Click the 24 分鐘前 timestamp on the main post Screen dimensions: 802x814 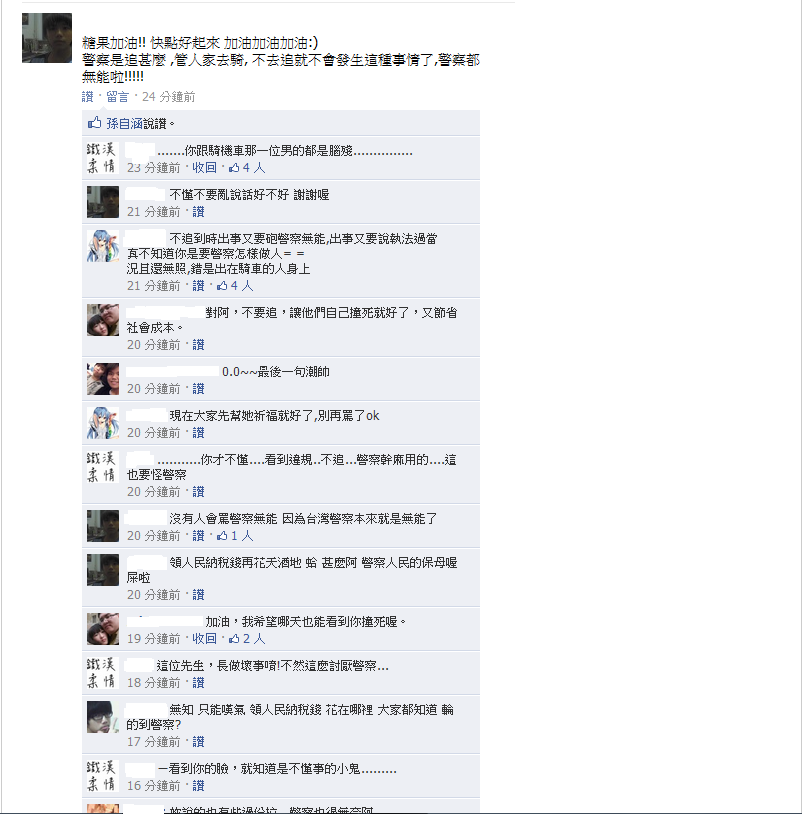click(x=169, y=97)
